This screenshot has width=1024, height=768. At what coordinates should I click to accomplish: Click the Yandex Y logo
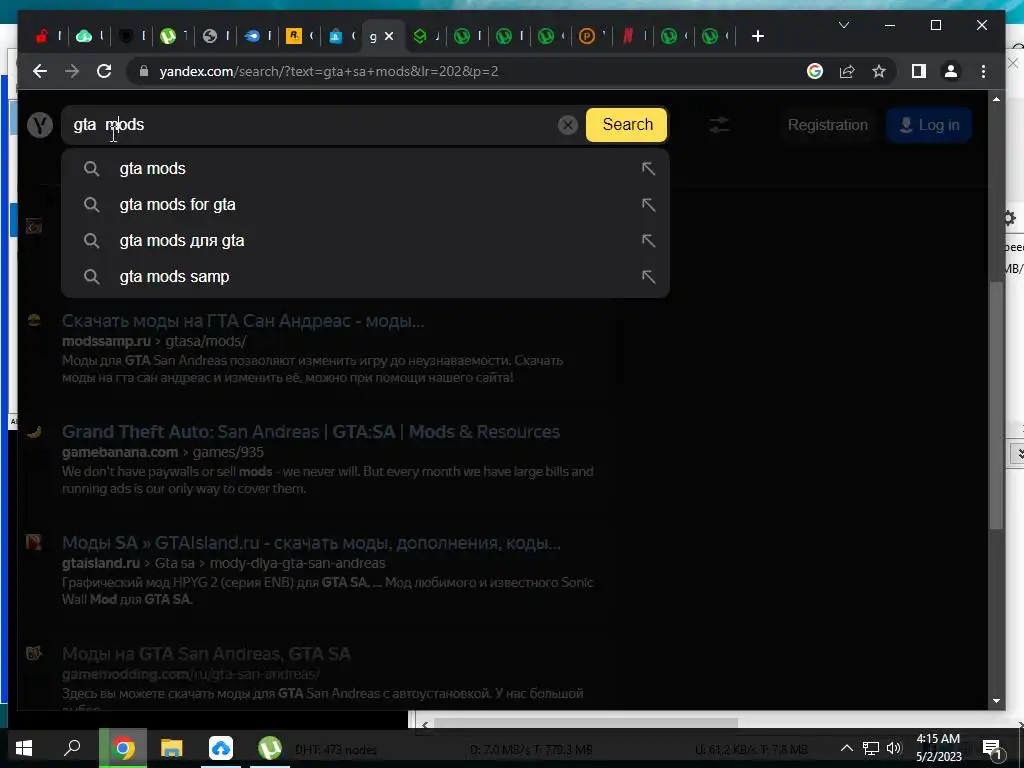40,124
